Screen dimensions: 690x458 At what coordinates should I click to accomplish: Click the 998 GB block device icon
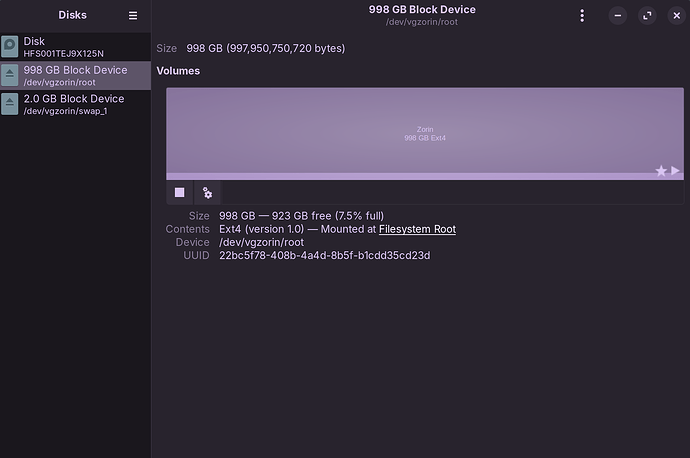tap(10, 75)
